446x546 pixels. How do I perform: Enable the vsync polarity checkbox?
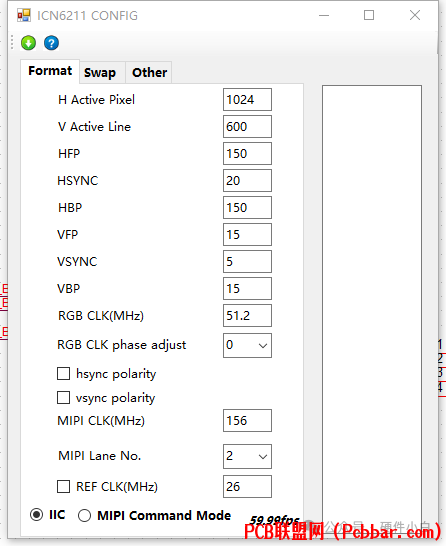pos(63,398)
